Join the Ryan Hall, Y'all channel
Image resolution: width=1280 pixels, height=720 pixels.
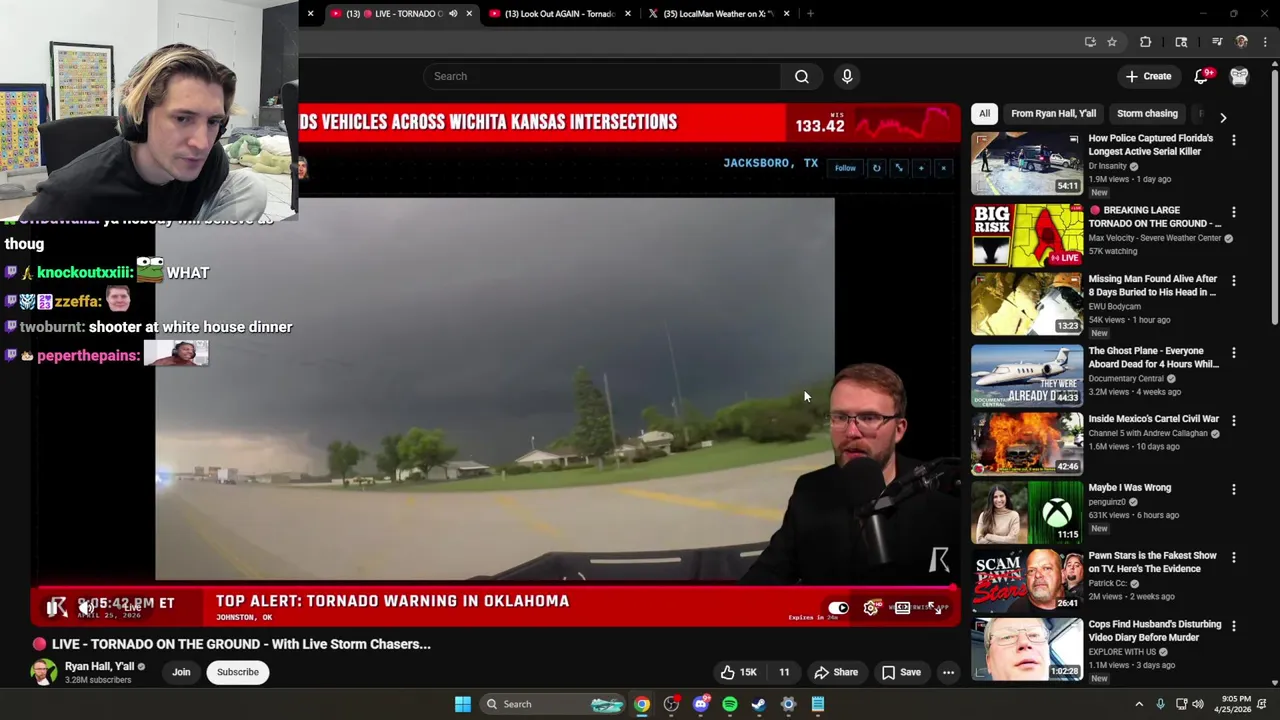(181, 672)
